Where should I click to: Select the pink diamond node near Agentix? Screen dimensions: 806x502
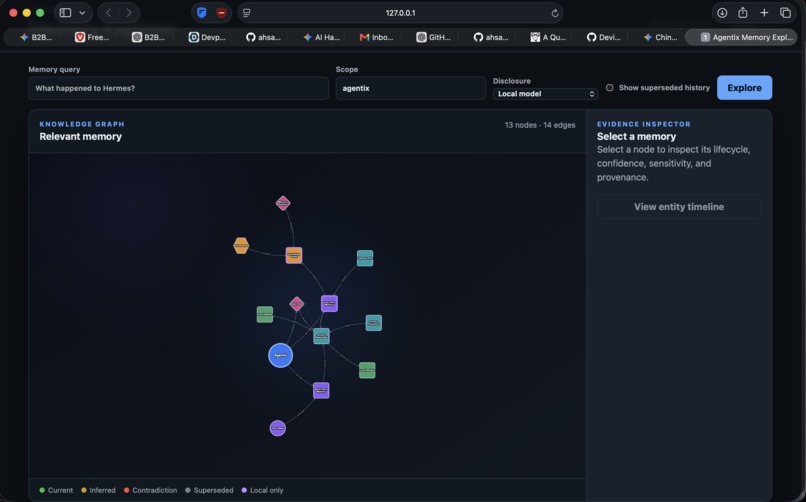click(x=297, y=304)
